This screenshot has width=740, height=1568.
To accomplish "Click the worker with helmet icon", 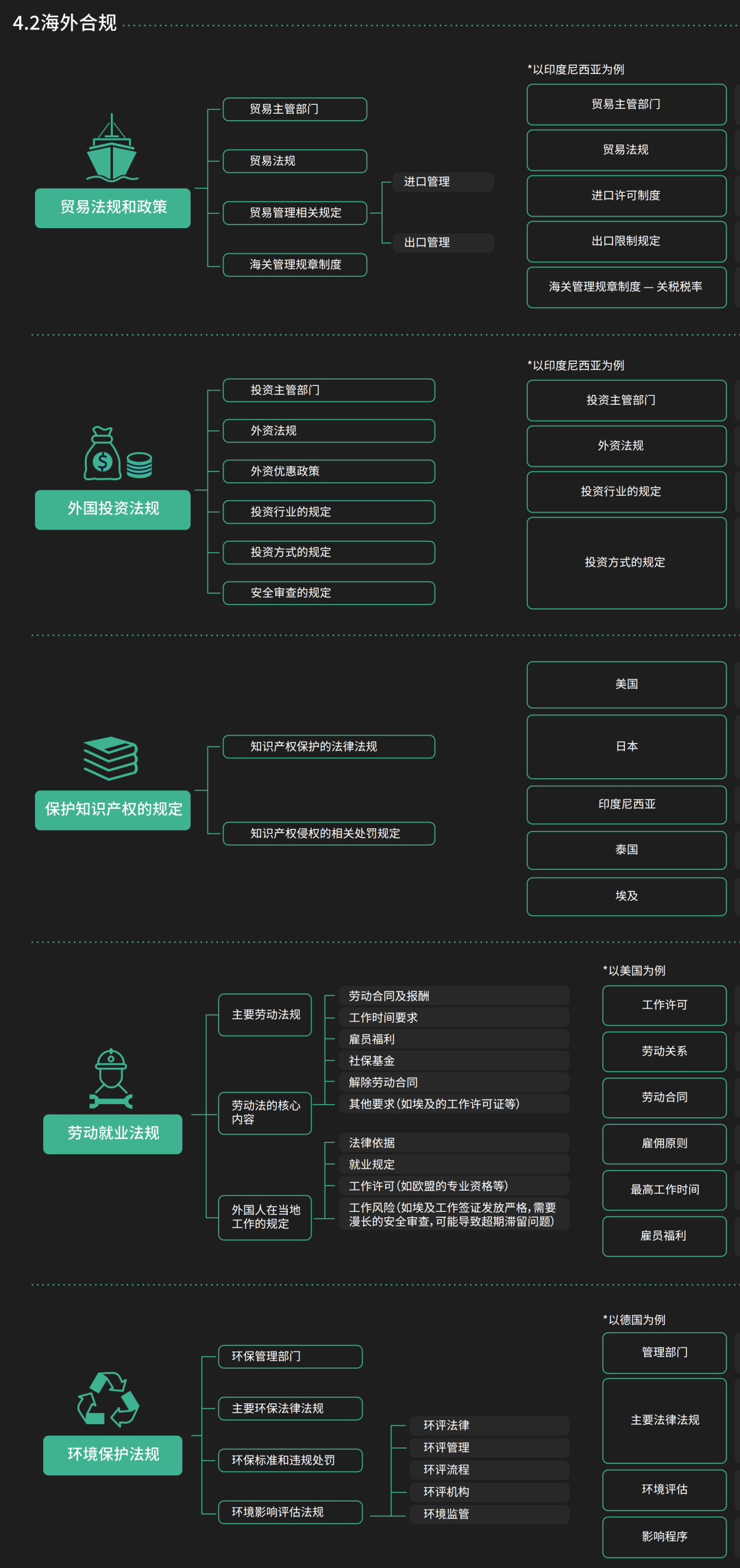I will tap(111, 1079).
